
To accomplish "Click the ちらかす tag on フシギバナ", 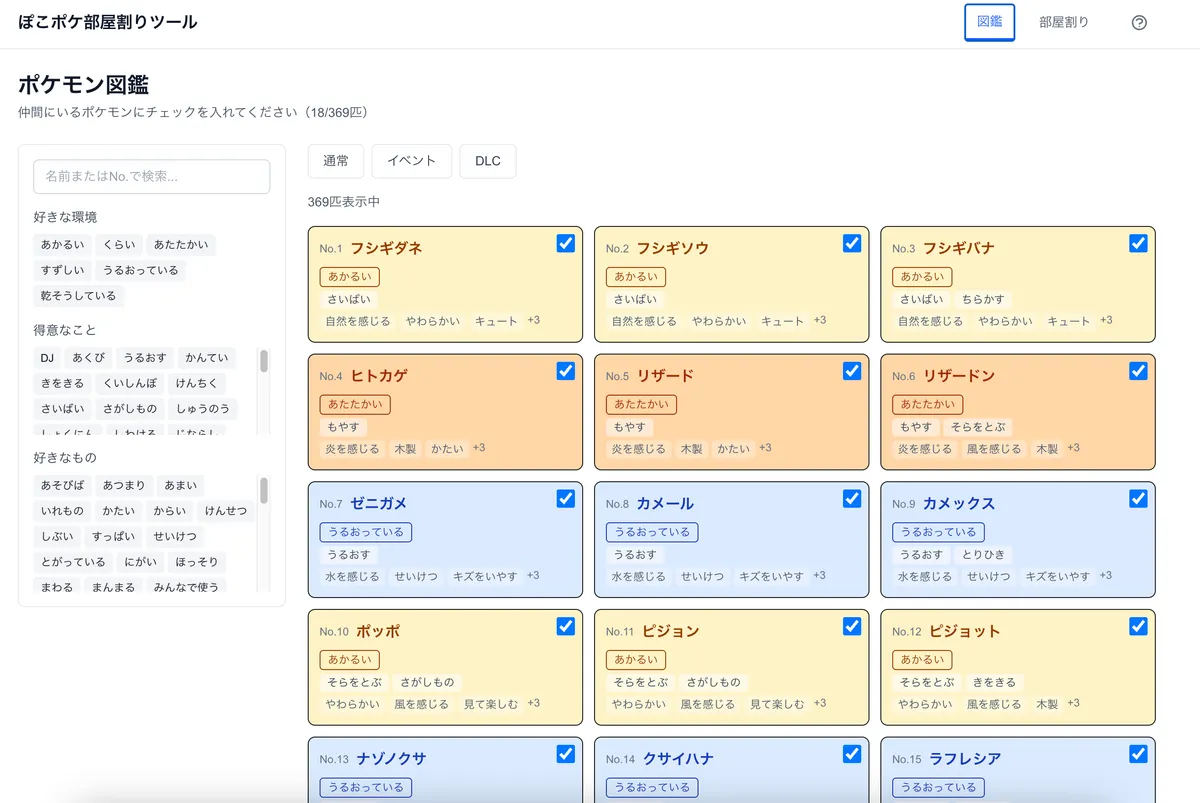I will point(983,299).
